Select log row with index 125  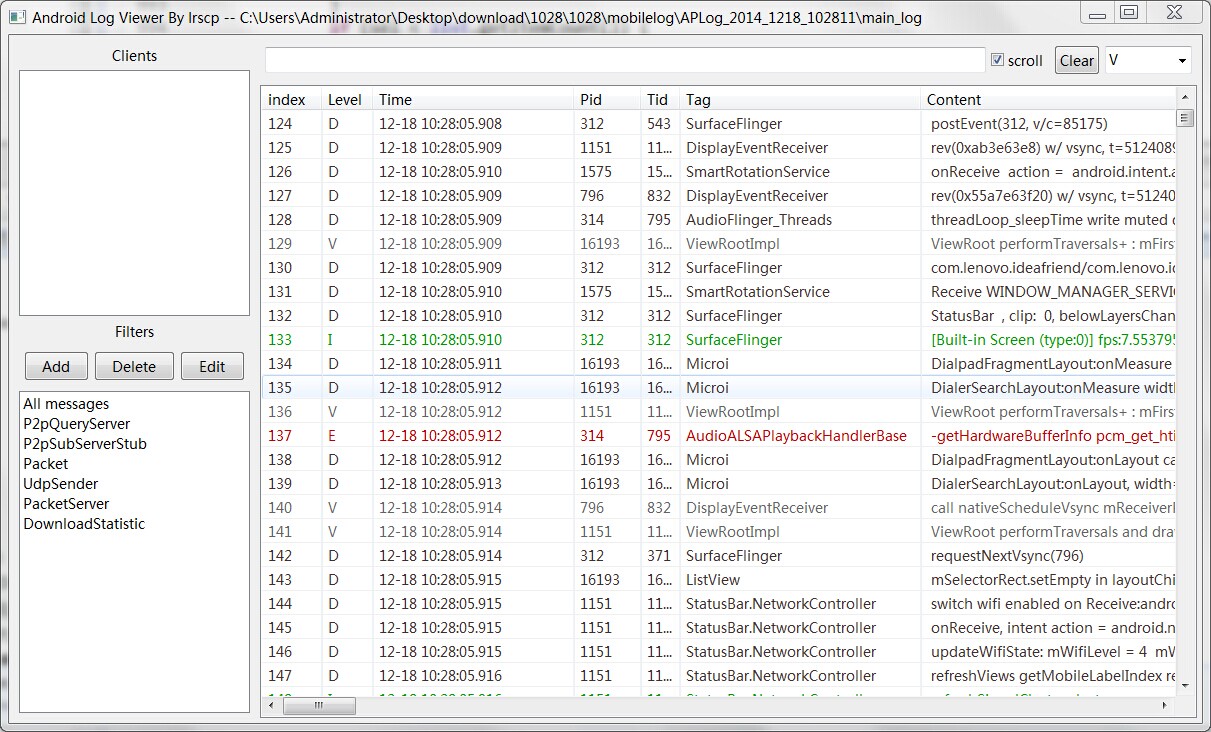(x=719, y=148)
